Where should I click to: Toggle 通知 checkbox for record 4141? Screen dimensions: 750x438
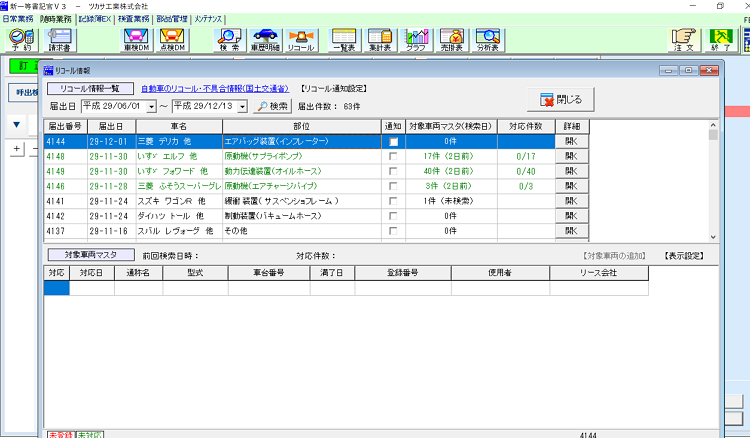[x=393, y=201]
